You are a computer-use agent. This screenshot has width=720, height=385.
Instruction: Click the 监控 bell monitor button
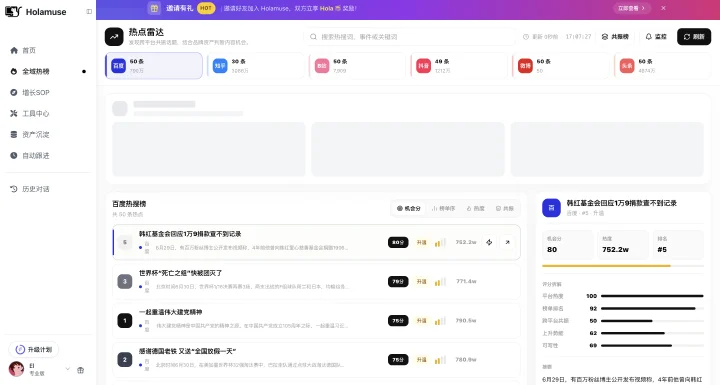pyautogui.click(x=656, y=36)
